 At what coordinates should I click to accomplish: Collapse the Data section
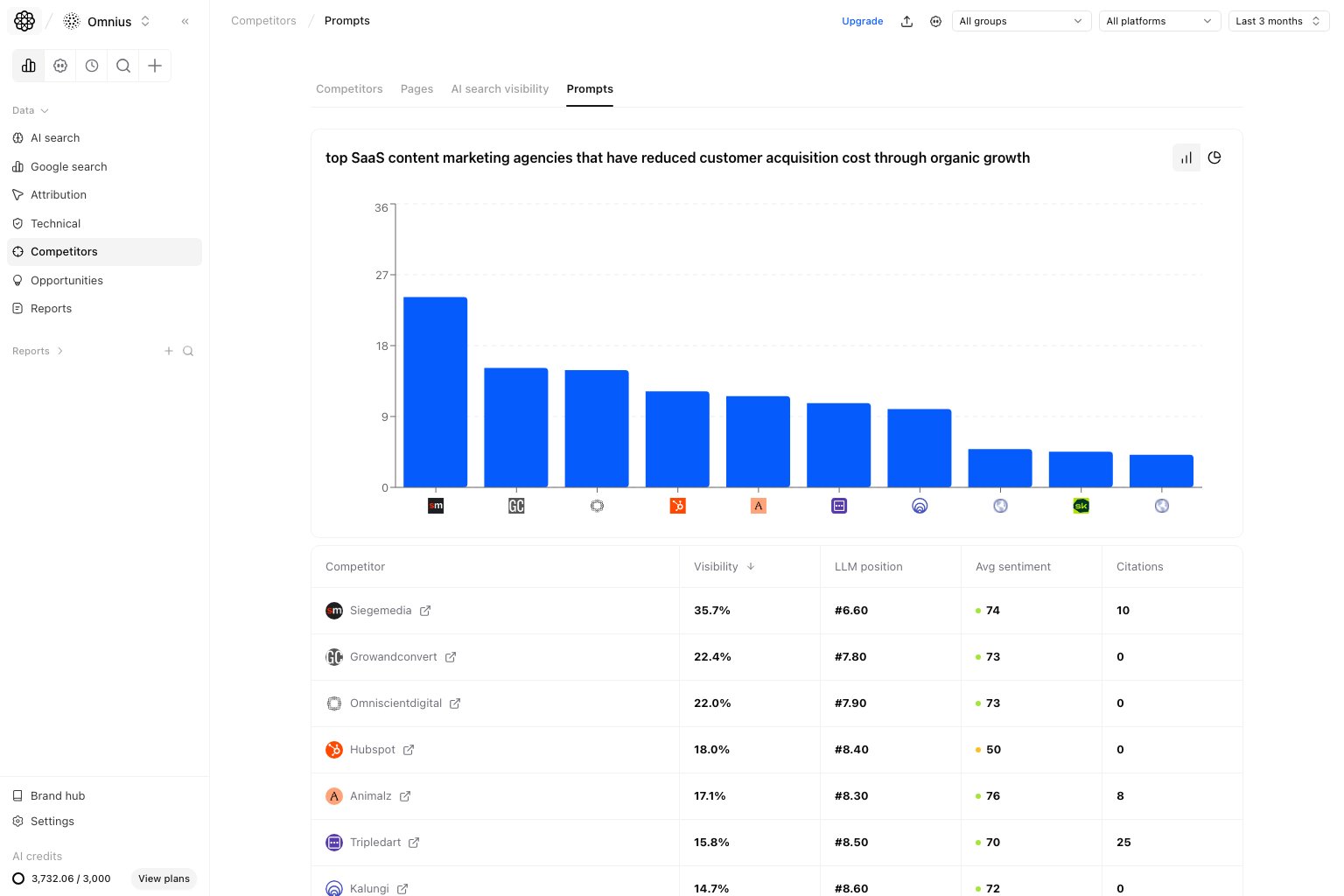coord(31,110)
